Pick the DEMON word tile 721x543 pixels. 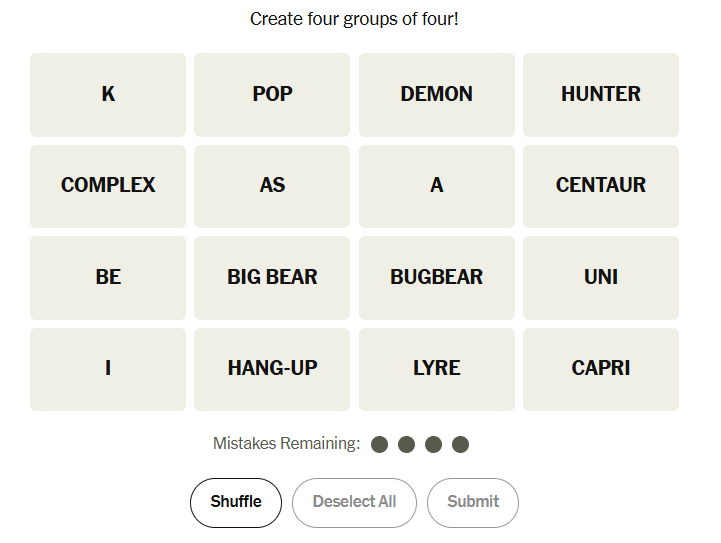pyautogui.click(x=436, y=95)
